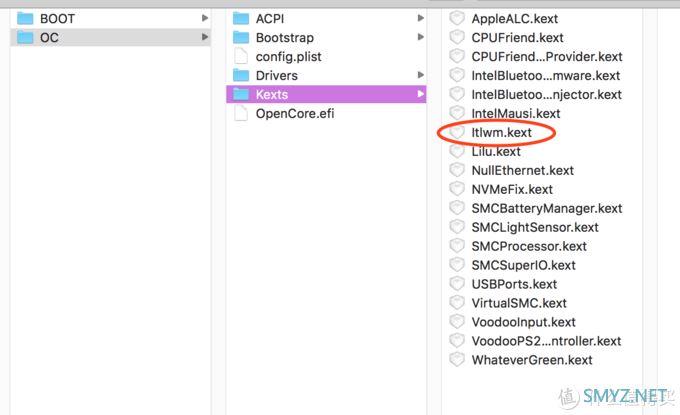Expand the Drivers folder arrow
The height and width of the screenshot is (415, 680).
tap(420, 75)
